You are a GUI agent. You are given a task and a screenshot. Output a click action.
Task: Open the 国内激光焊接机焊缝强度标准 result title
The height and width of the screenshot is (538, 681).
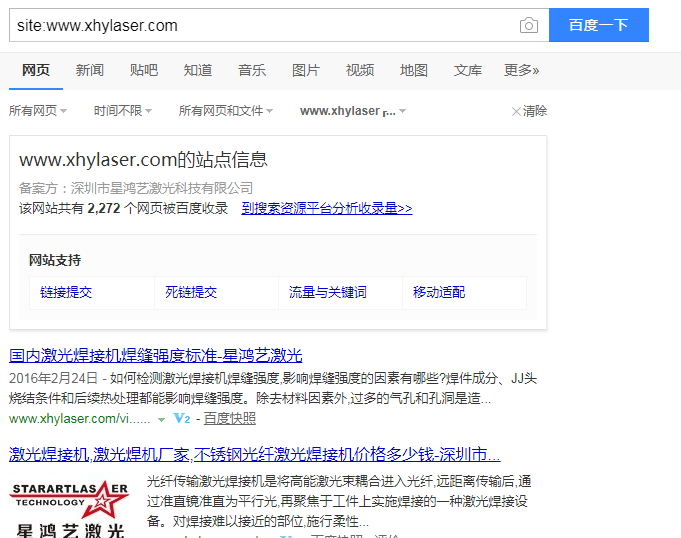(155, 355)
